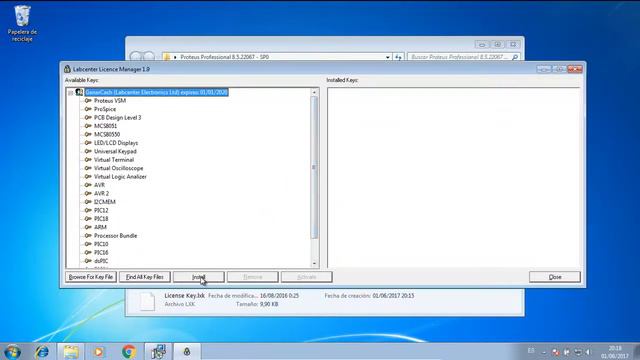640x360 pixels.
Task: Click Licence Manager taskbar icon
Action: 187,352
